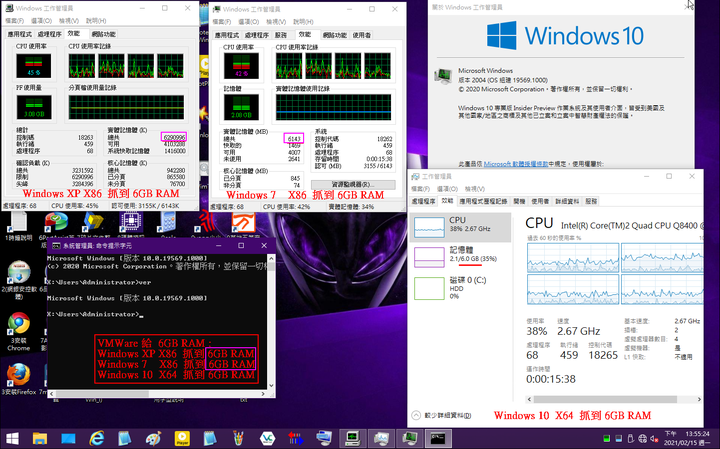
Task: Open 應用程式 tab in XP Task Manager
Action: click(x=19, y=34)
